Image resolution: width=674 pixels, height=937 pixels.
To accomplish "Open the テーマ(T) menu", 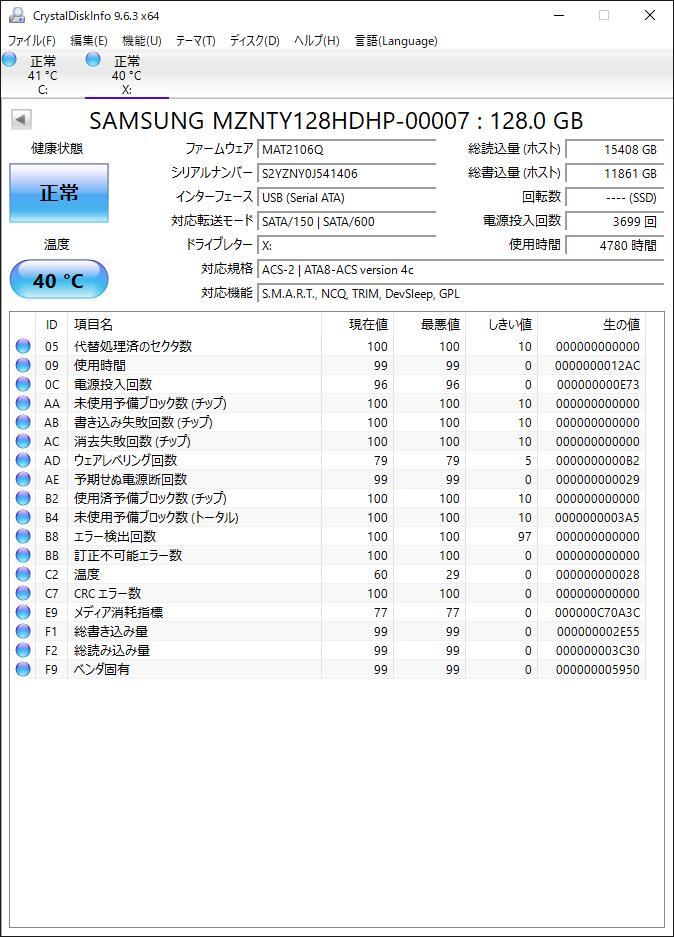I will click(195, 41).
